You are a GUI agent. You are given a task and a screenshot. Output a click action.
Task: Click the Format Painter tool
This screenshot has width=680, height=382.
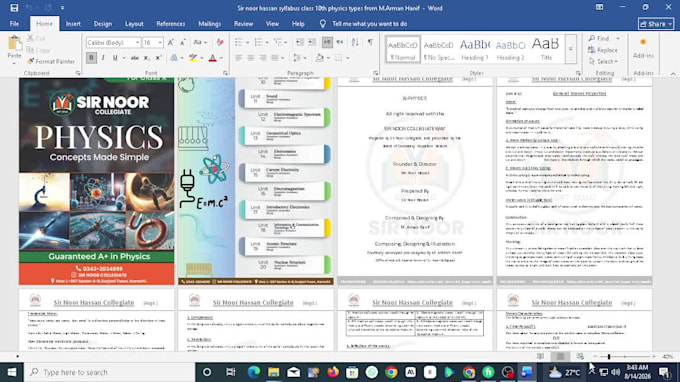pos(51,62)
